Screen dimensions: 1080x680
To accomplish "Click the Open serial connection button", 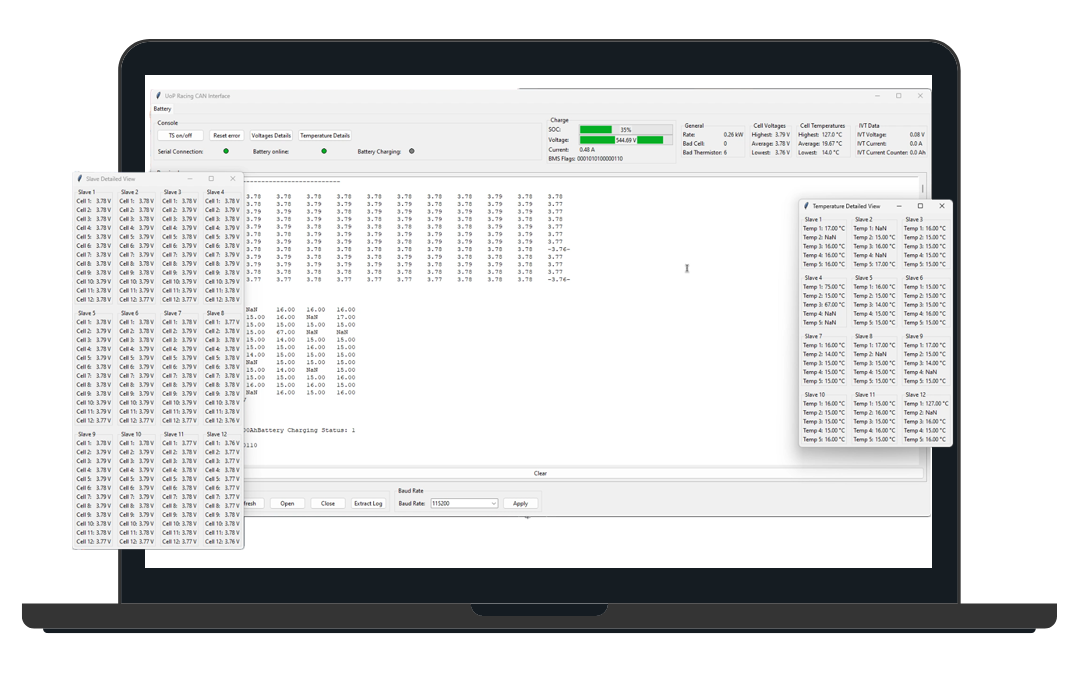I will pos(287,504).
